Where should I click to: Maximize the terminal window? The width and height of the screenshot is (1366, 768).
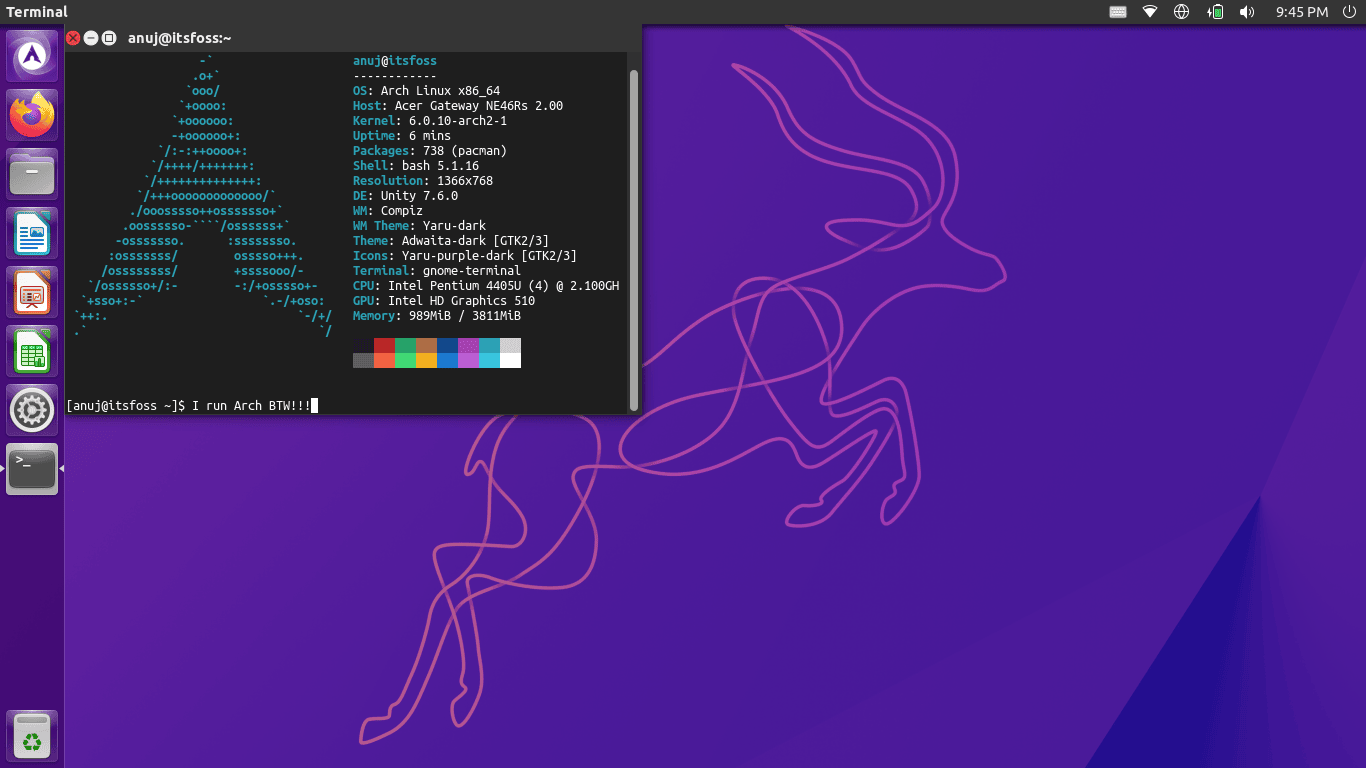coord(109,38)
